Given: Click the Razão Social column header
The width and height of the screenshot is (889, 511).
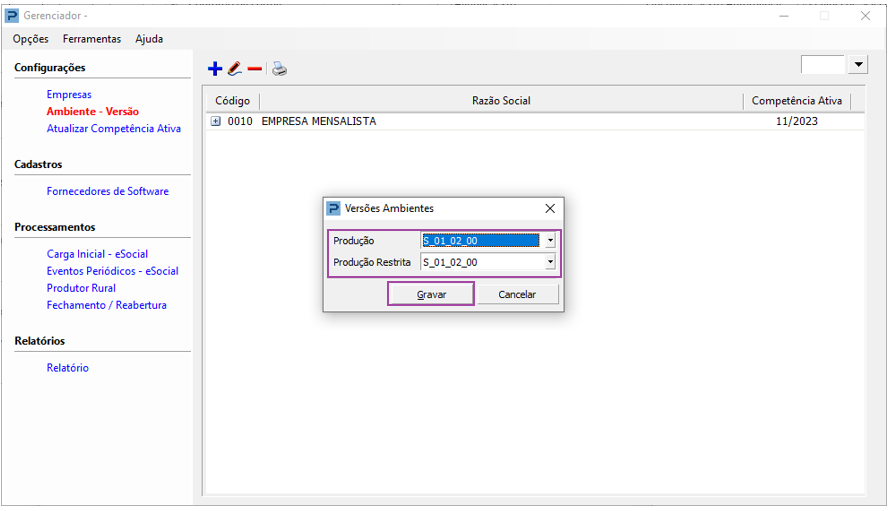Looking at the screenshot, I should pyautogui.click(x=501, y=100).
